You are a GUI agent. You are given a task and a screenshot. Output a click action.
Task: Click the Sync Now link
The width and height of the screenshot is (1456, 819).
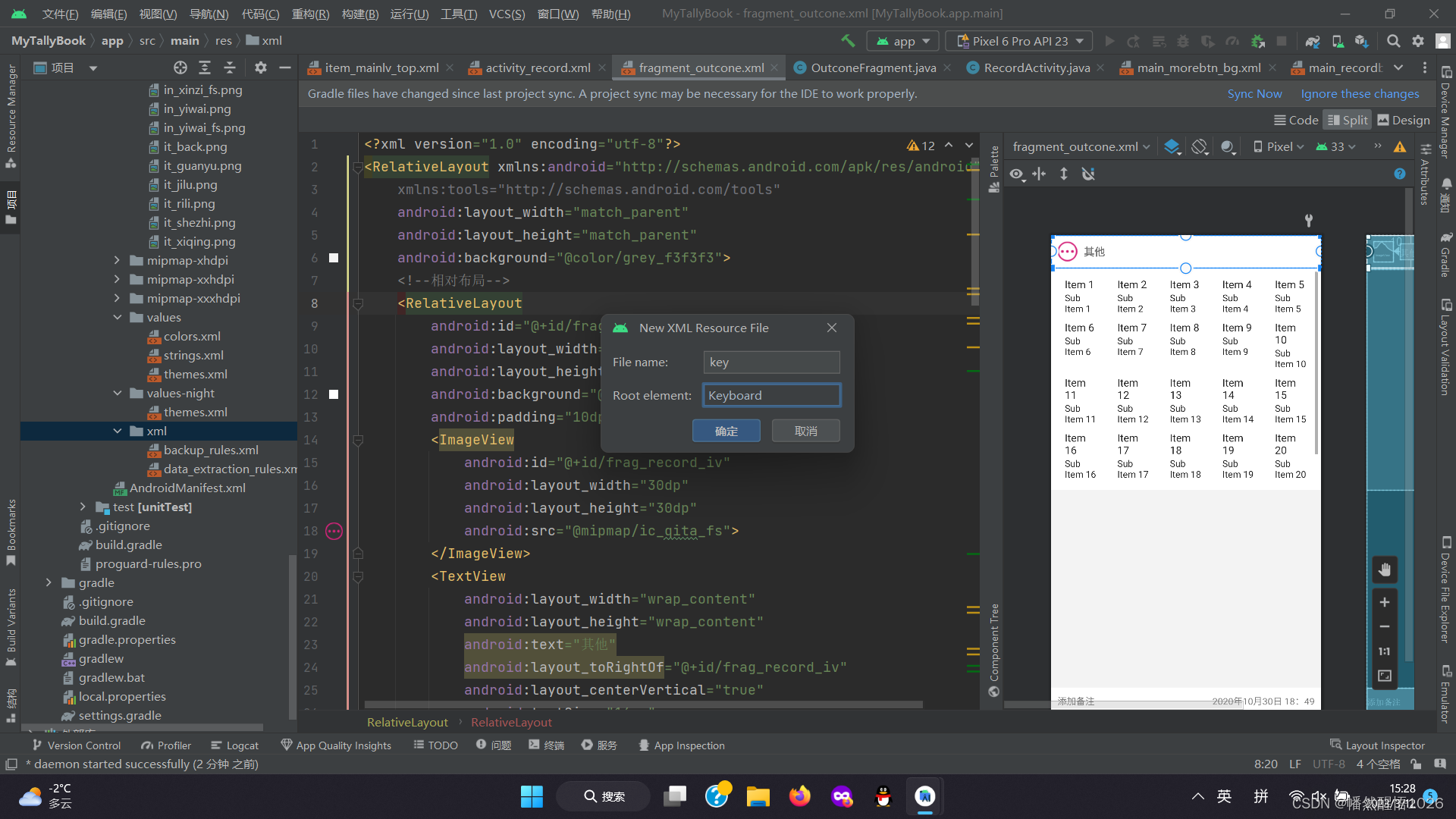coord(1254,93)
